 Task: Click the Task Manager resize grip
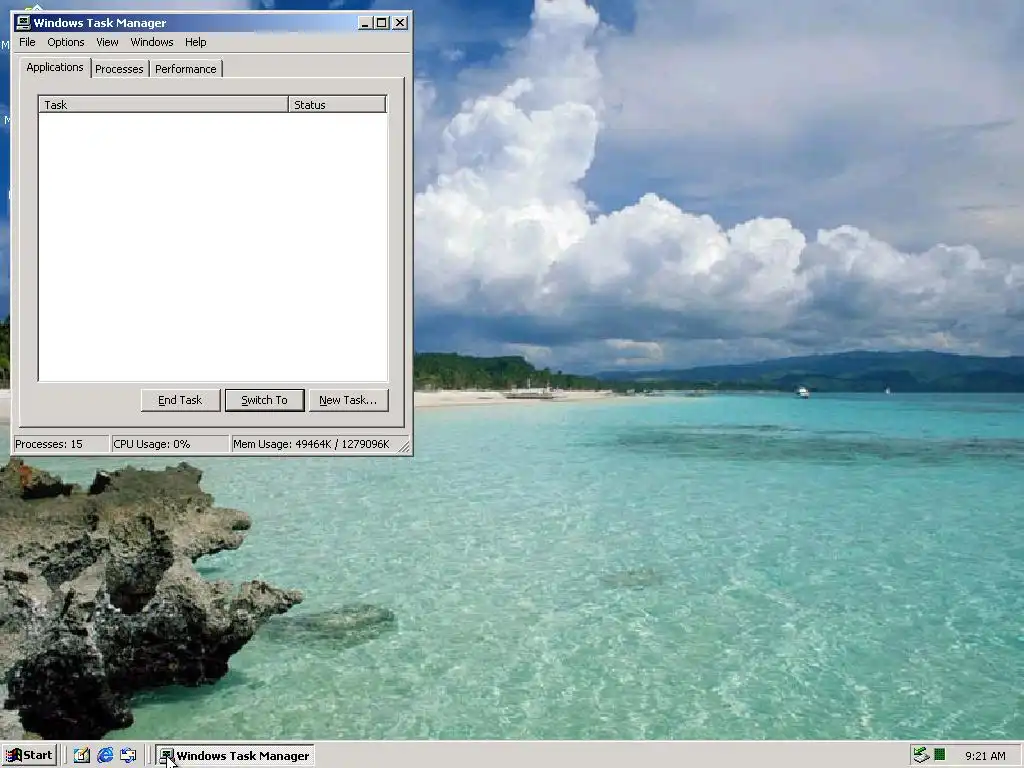click(x=404, y=447)
